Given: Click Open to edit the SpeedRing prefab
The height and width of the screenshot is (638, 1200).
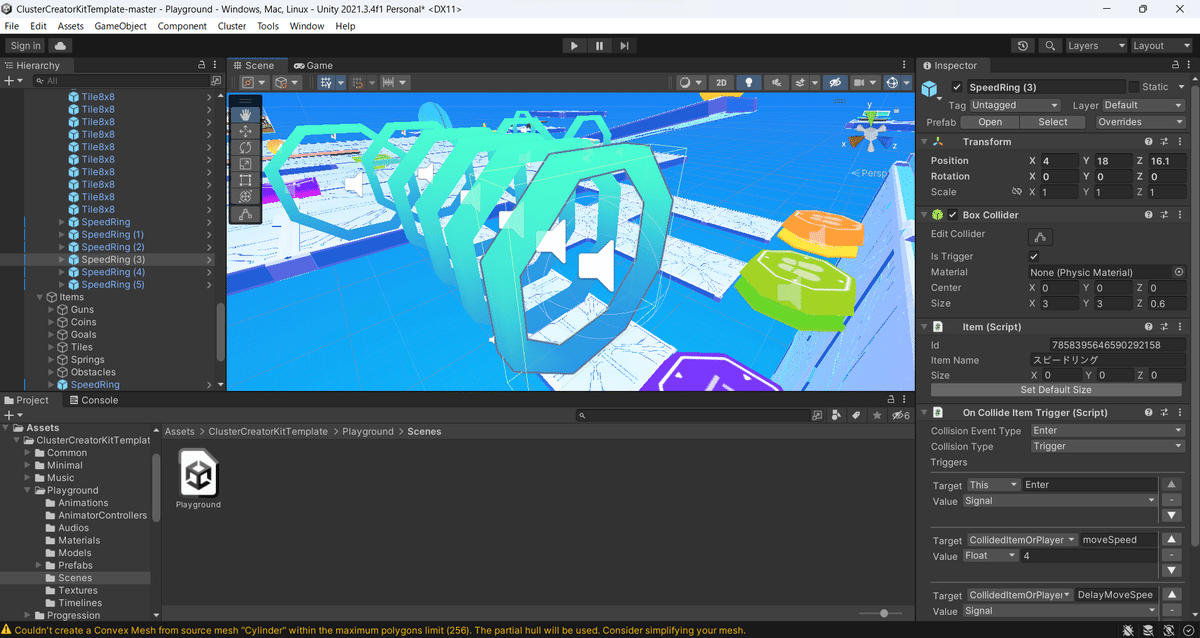Looking at the screenshot, I should click(989, 121).
